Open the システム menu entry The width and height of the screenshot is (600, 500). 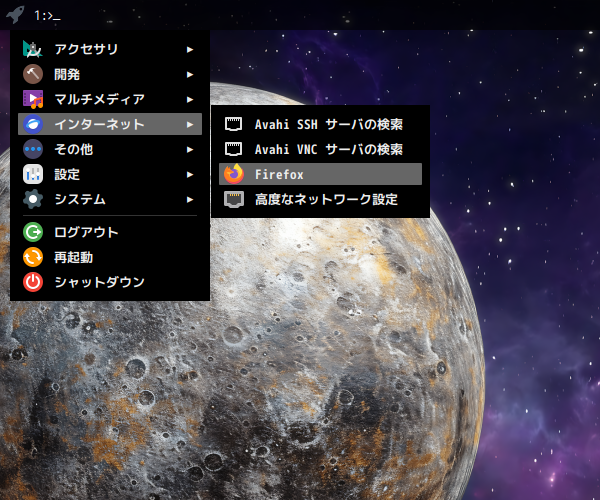pos(110,199)
